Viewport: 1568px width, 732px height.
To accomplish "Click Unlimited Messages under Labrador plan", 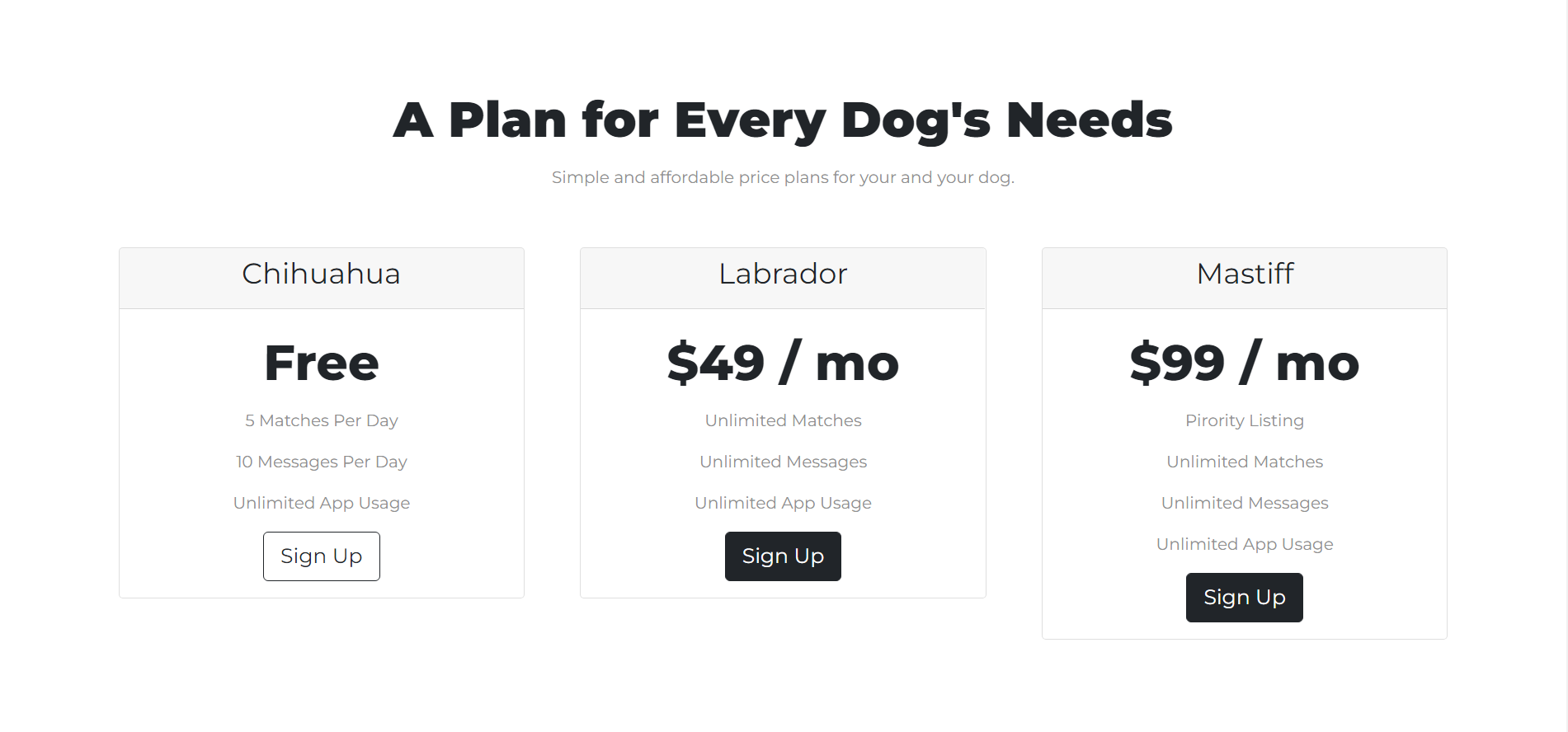I will point(782,462).
